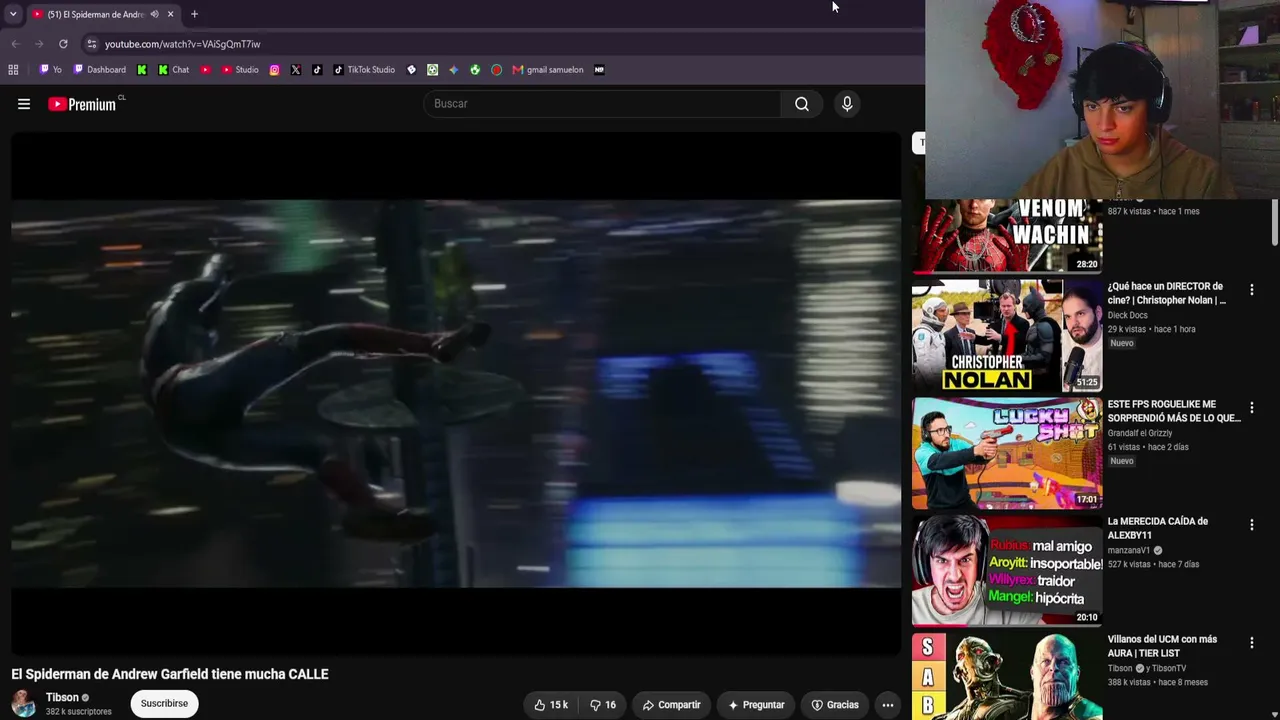The image size is (1280, 720).
Task: Dislike the video
Action: click(603, 705)
